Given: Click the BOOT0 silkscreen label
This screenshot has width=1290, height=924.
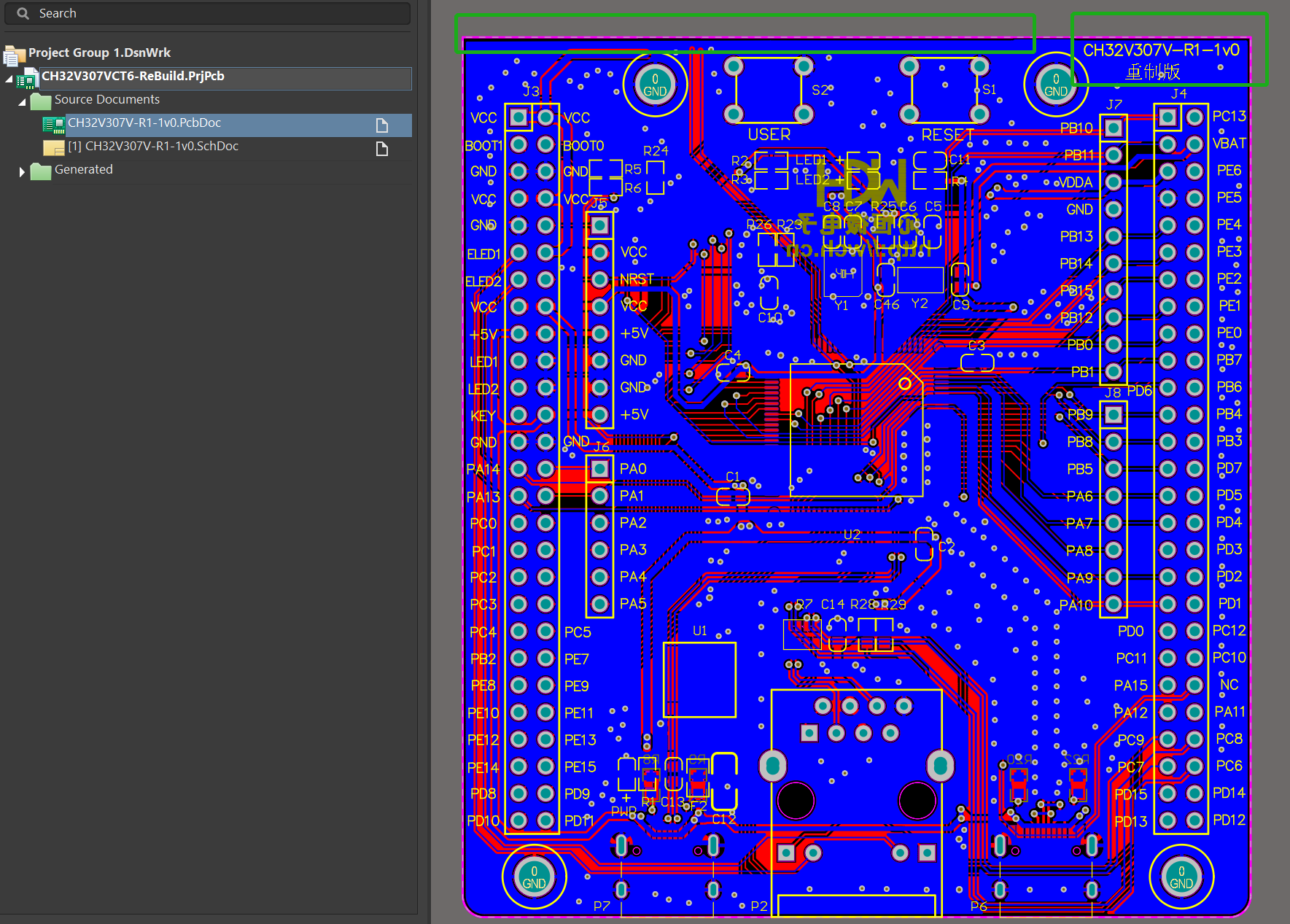Looking at the screenshot, I should click(x=583, y=146).
